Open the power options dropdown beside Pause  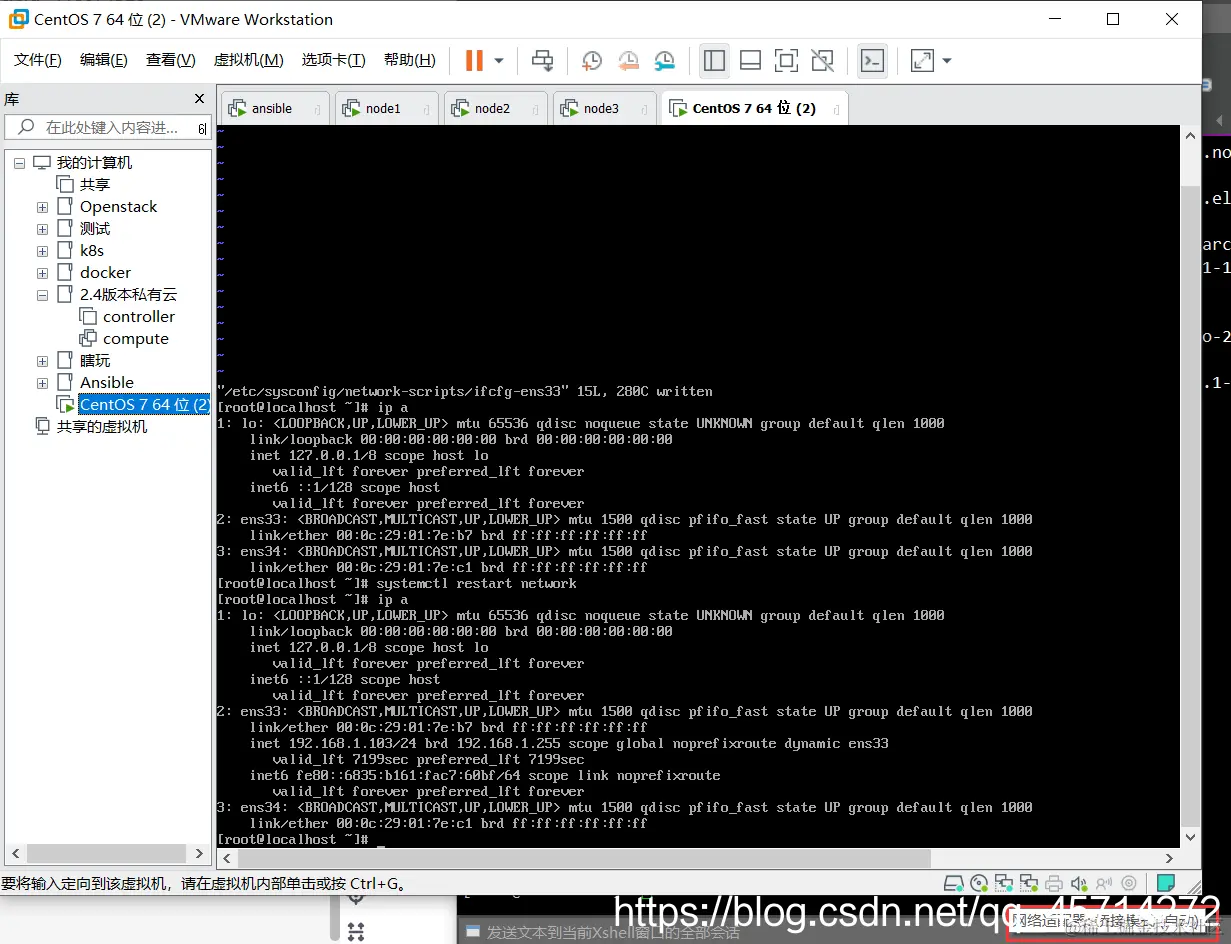coord(499,61)
